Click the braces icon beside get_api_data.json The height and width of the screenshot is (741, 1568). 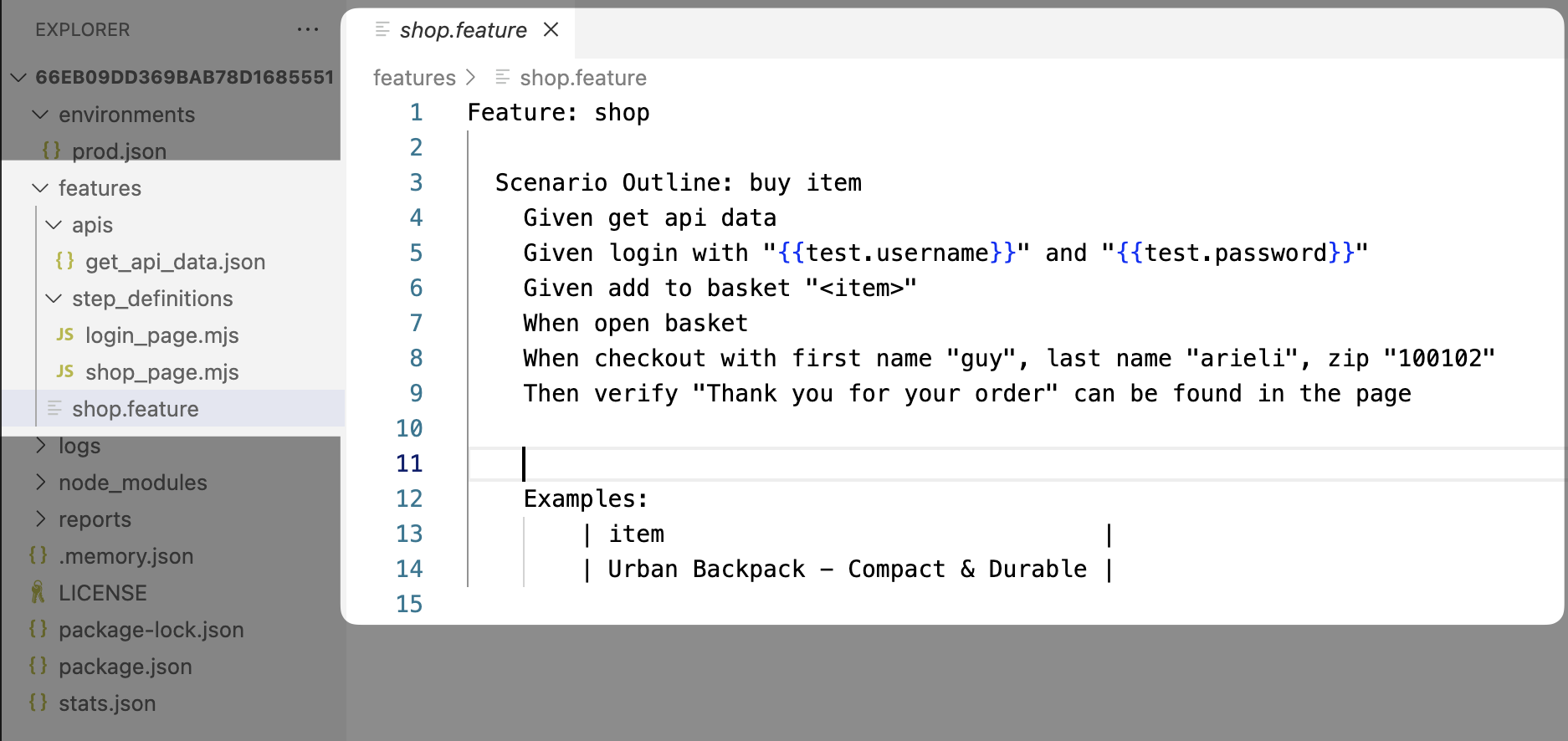point(65,261)
